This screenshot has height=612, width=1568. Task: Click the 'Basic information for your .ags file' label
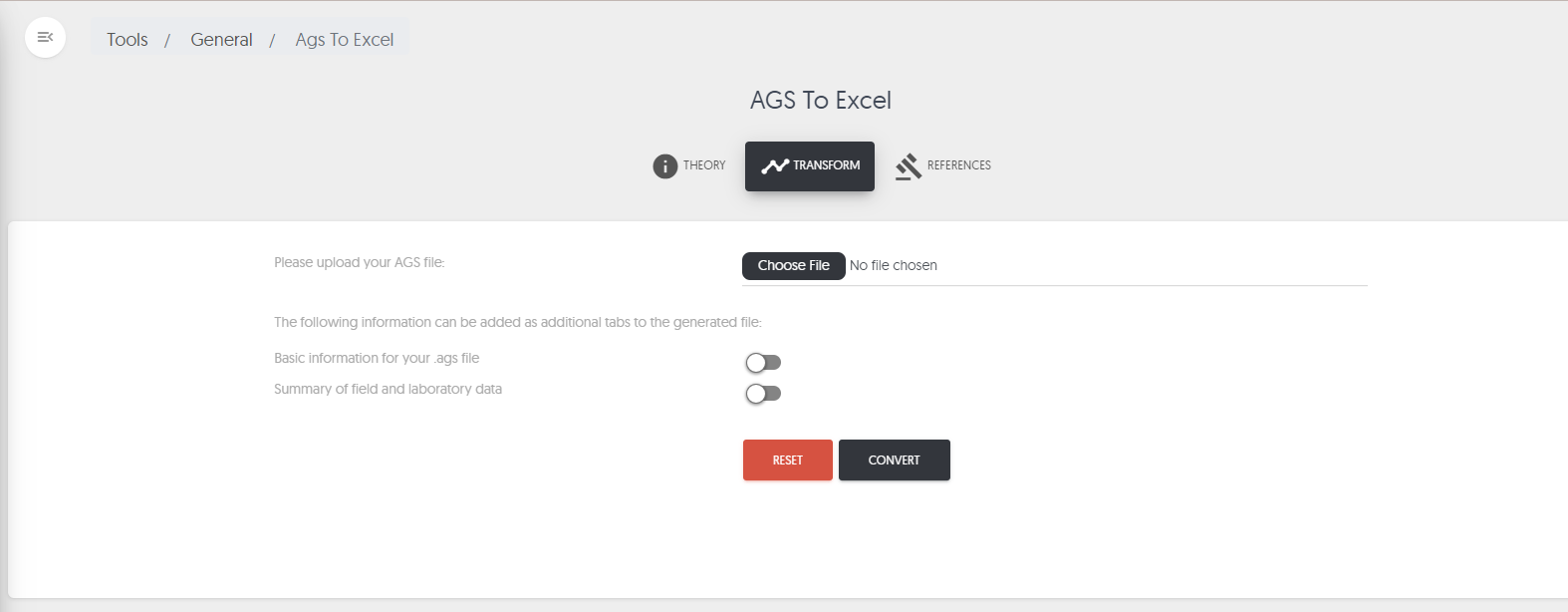377,358
